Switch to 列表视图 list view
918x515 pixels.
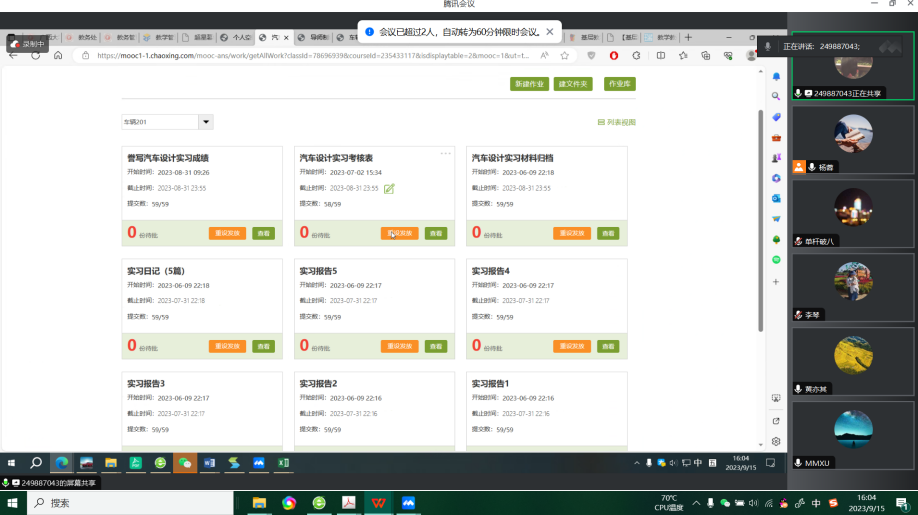616,122
